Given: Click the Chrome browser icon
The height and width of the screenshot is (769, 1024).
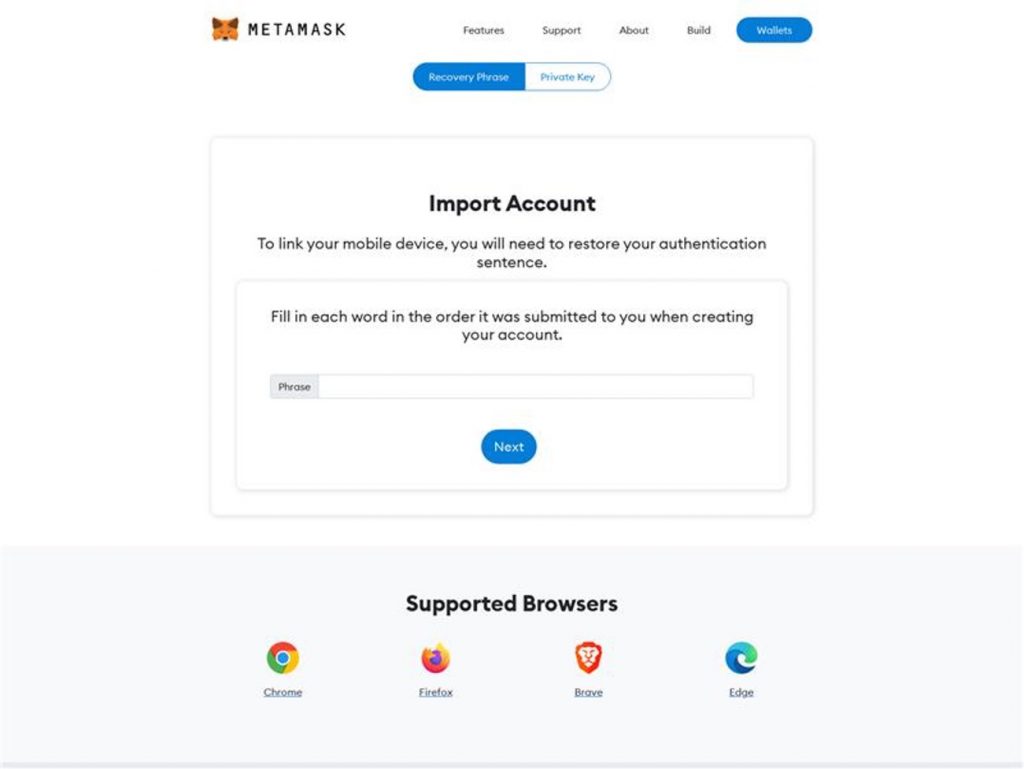Looking at the screenshot, I should pos(283,657).
